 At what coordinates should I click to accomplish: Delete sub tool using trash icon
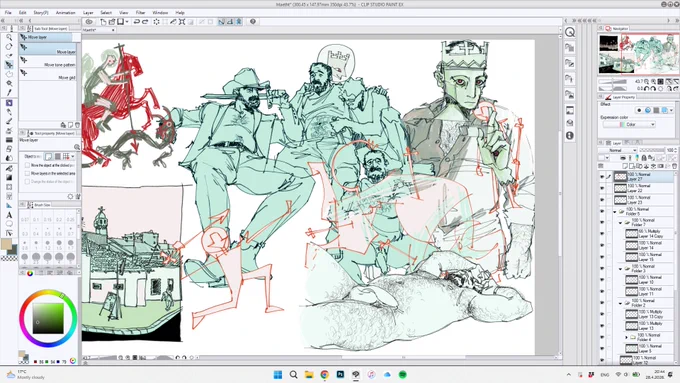(77, 125)
